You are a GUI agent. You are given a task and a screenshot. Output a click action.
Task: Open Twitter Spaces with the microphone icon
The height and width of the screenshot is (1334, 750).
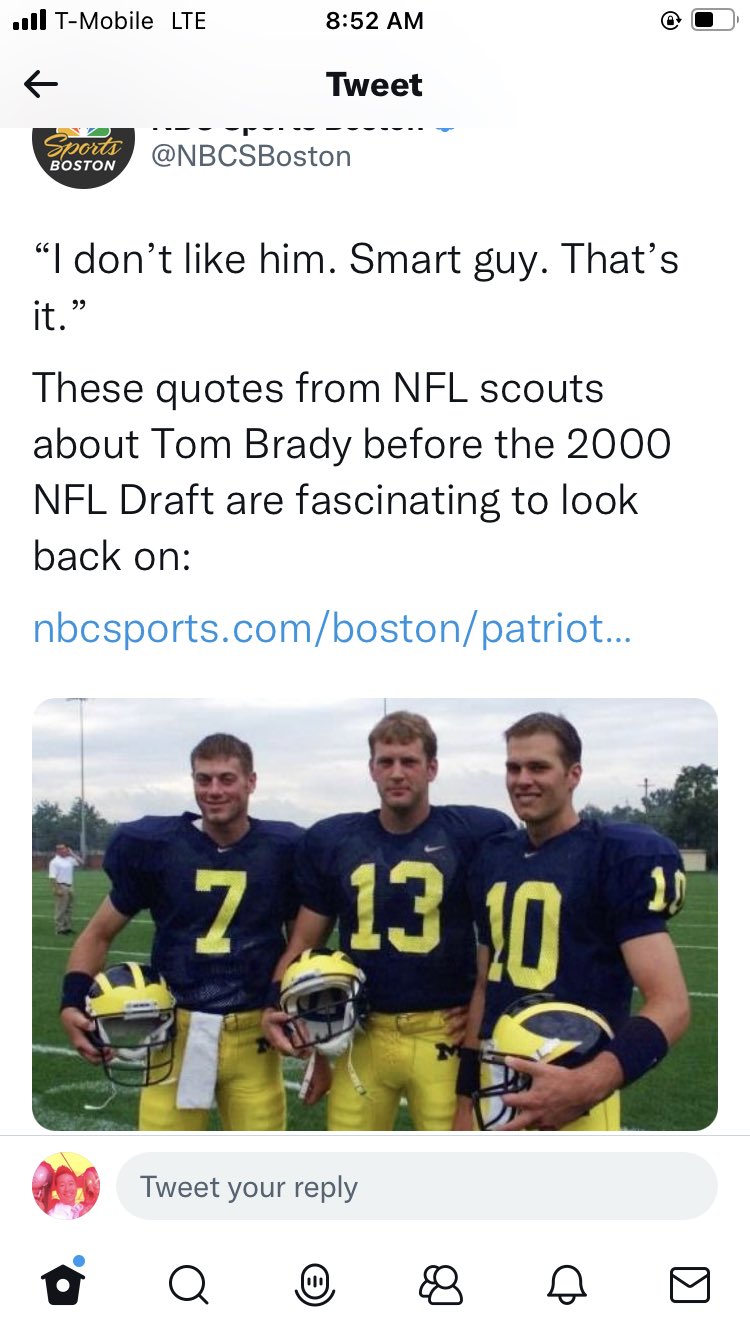[x=314, y=1288]
